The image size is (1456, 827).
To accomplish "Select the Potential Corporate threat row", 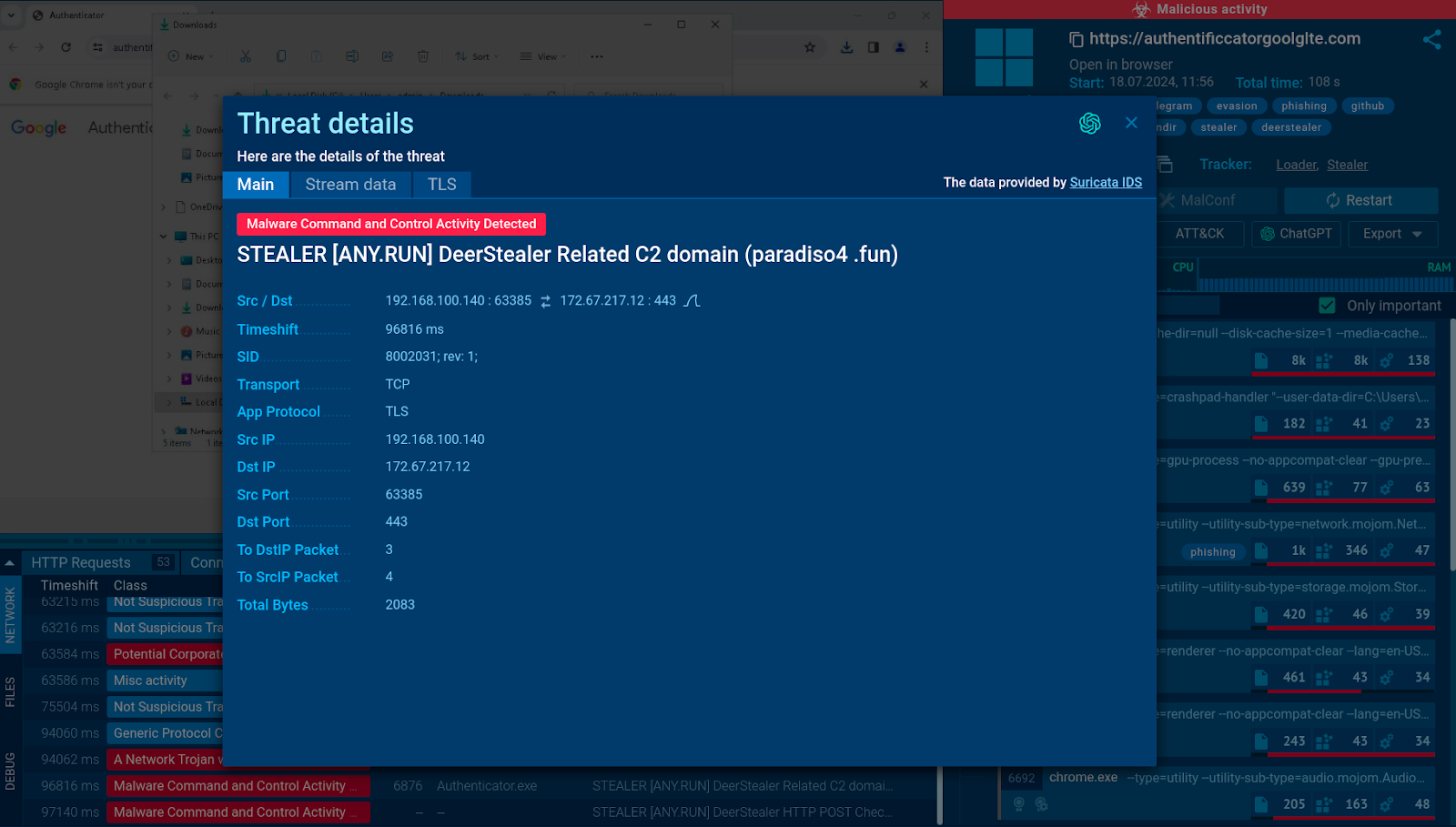I will coord(166,654).
